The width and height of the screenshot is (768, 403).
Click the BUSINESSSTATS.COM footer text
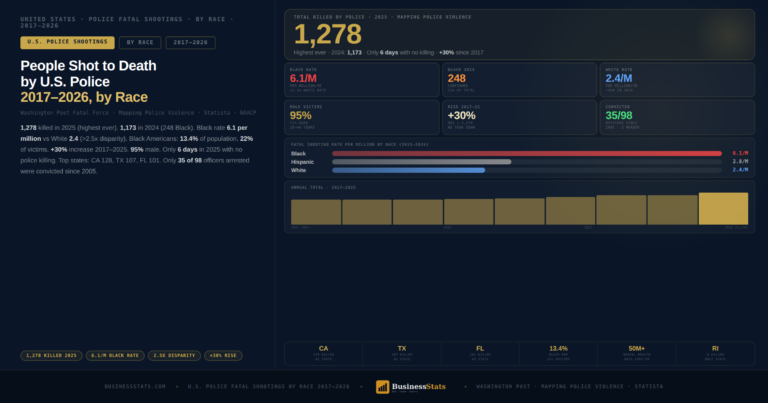tap(135, 387)
